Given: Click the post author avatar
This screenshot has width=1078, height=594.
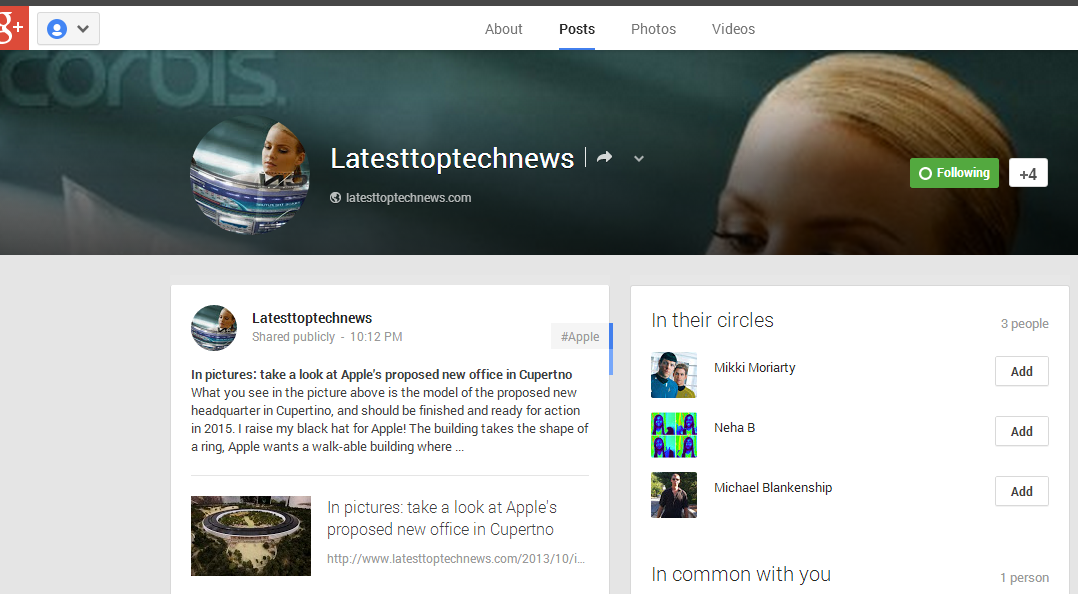Looking at the screenshot, I should point(214,328).
